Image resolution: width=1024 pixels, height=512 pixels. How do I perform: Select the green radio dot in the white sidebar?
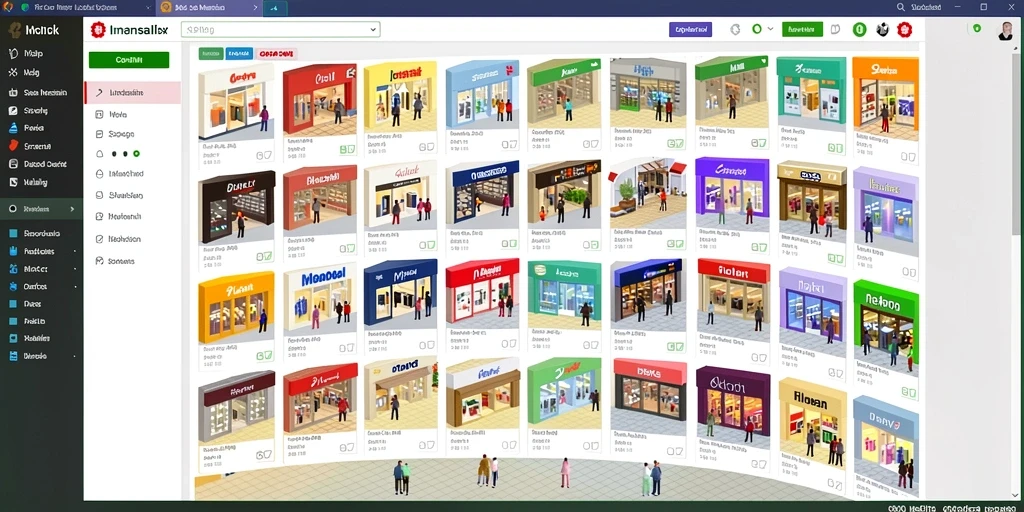tap(136, 153)
